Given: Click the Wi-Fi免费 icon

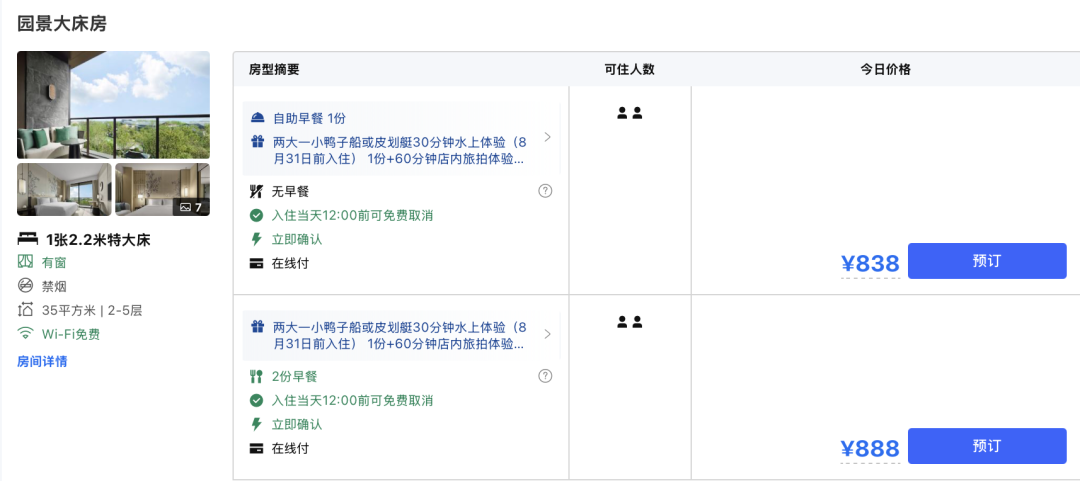Looking at the screenshot, I should click(25, 334).
